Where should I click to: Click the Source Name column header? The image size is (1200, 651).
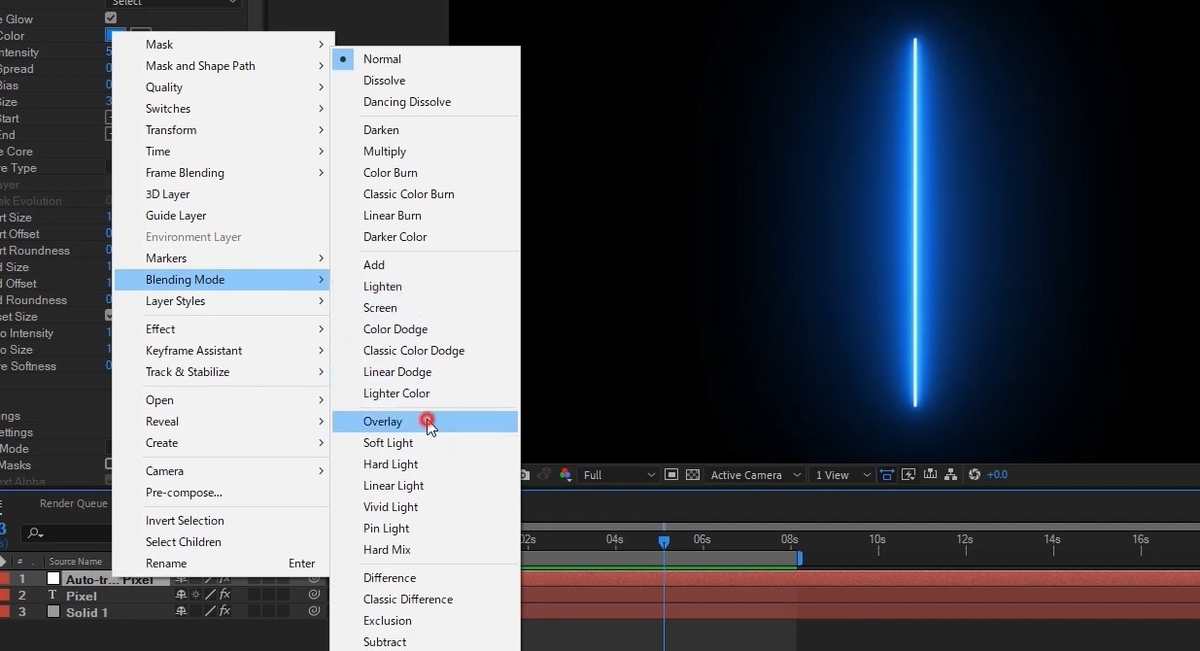(x=75, y=562)
